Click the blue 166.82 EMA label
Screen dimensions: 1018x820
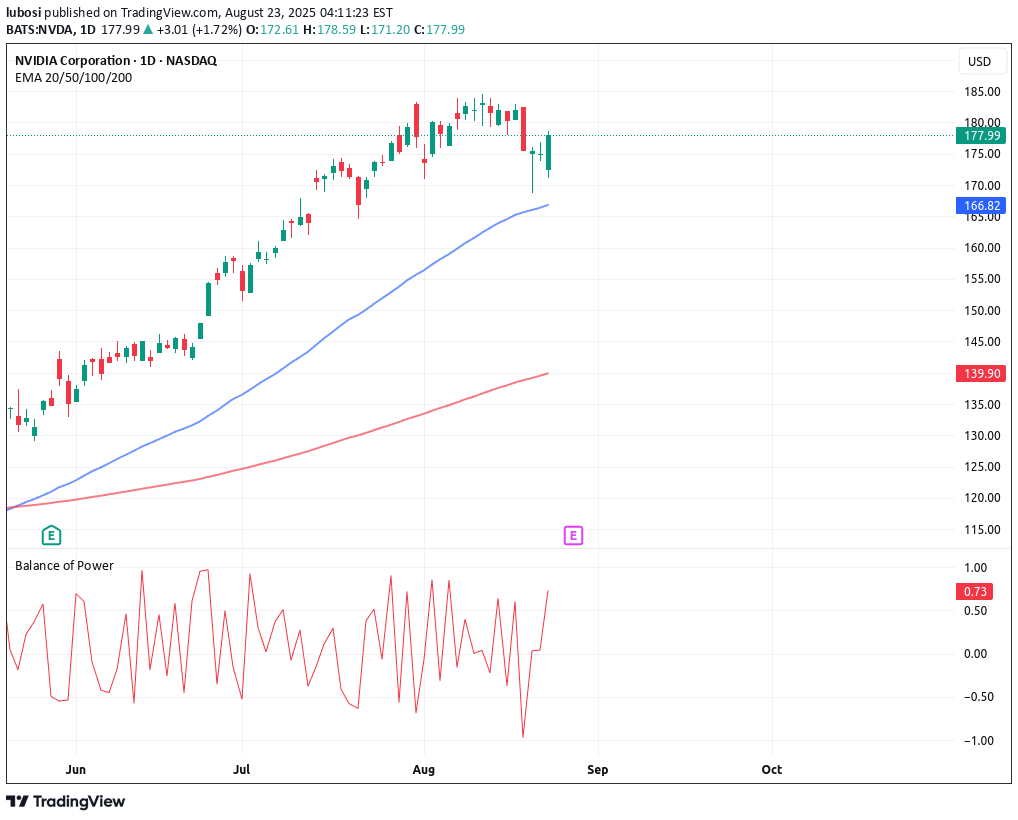coord(981,206)
